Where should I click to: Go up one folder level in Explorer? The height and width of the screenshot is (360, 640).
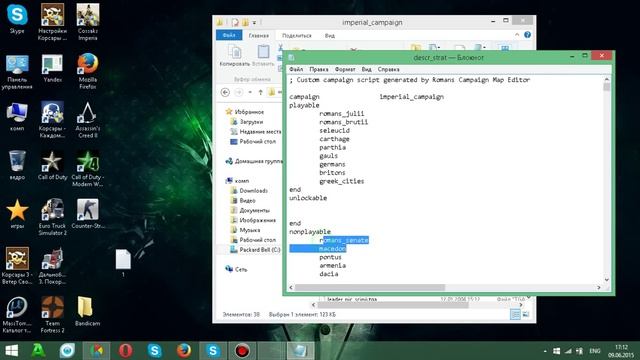(x=260, y=92)
